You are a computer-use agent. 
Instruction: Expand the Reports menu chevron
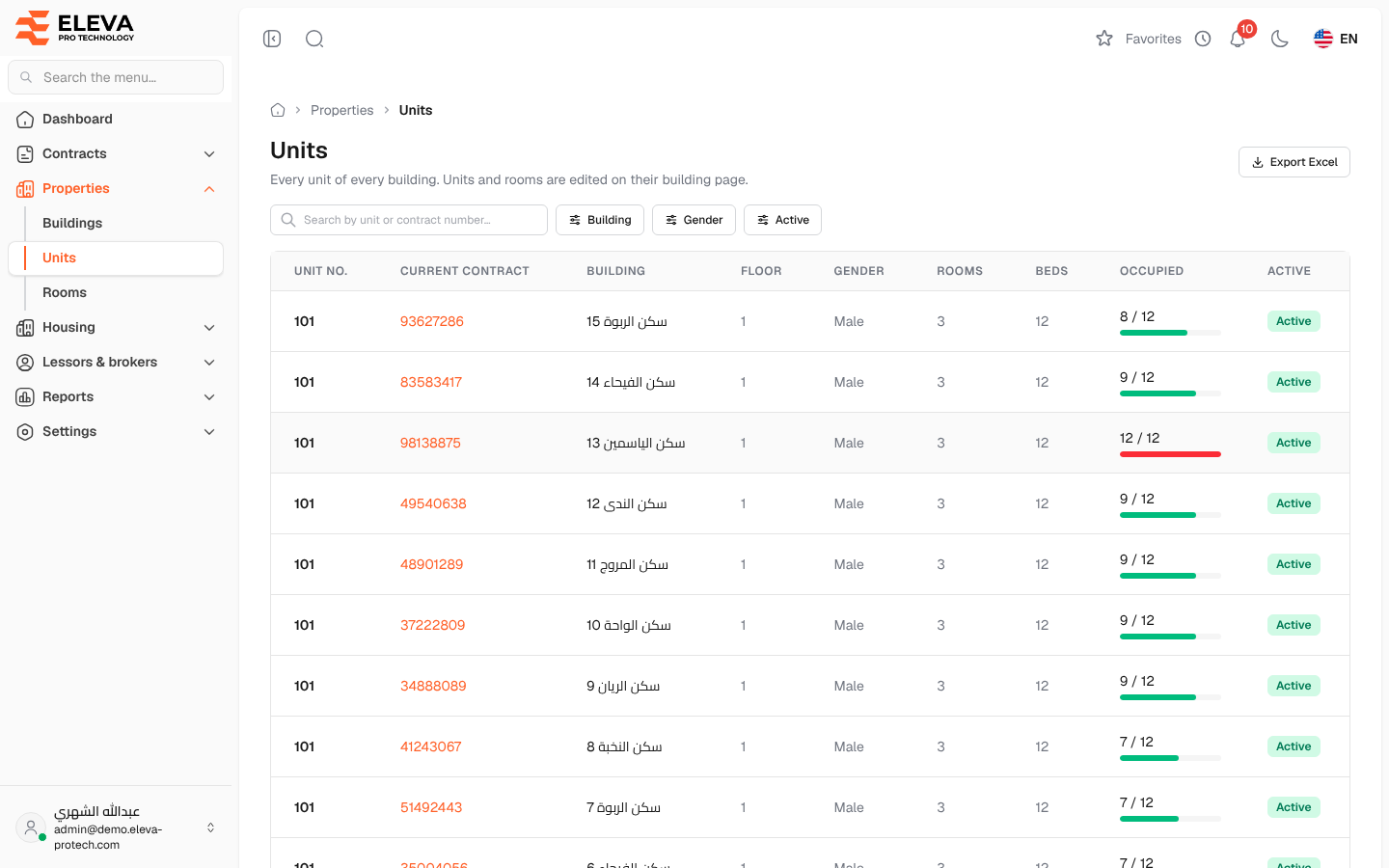(x=209, y=397)
